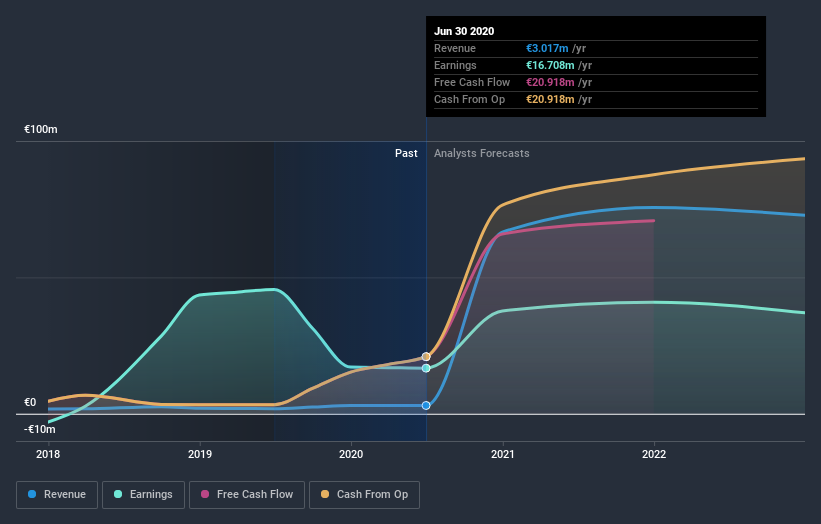This screenshot has height=524, width=821.
Task: Click the Past section label
Action: (x=406, y=153)
